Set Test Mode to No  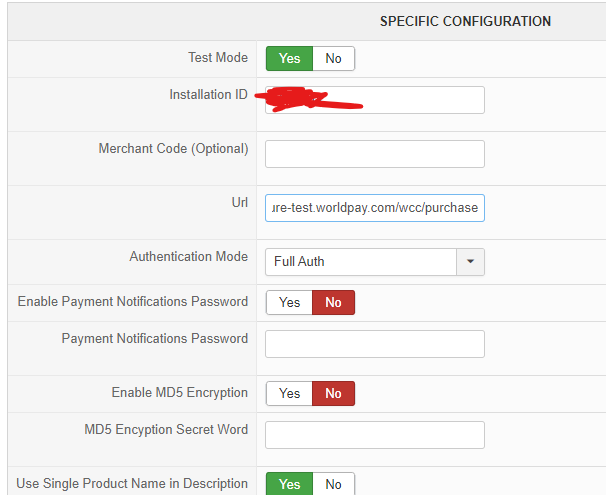click(333, 59)
